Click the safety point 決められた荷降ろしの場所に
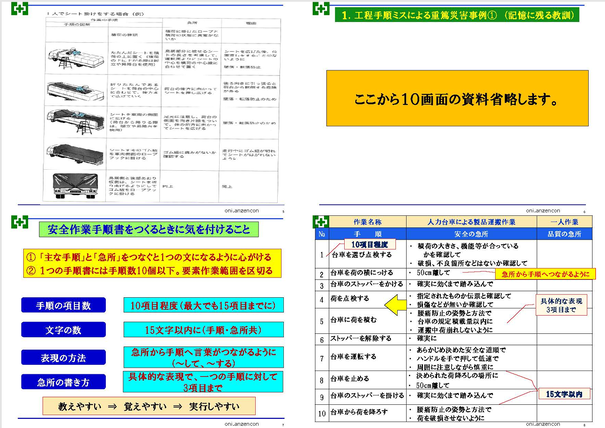Image resolution: width=605 pixels, height=428 pixels. point(457,376)
